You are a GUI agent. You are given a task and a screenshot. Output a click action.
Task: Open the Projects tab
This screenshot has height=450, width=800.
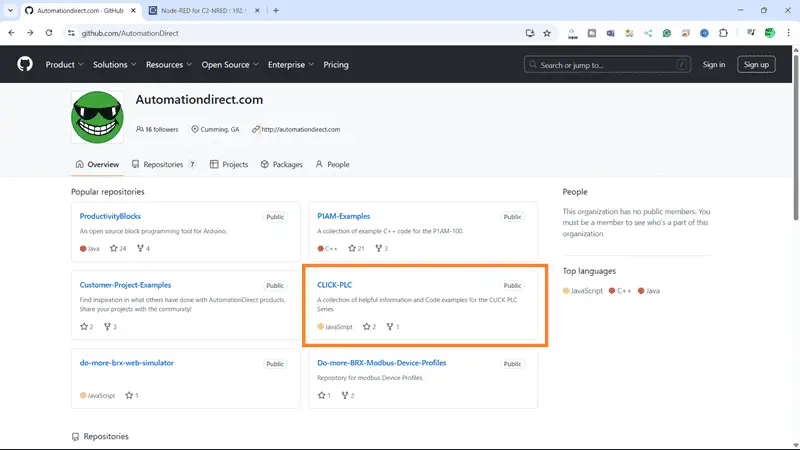click(229, 164)
